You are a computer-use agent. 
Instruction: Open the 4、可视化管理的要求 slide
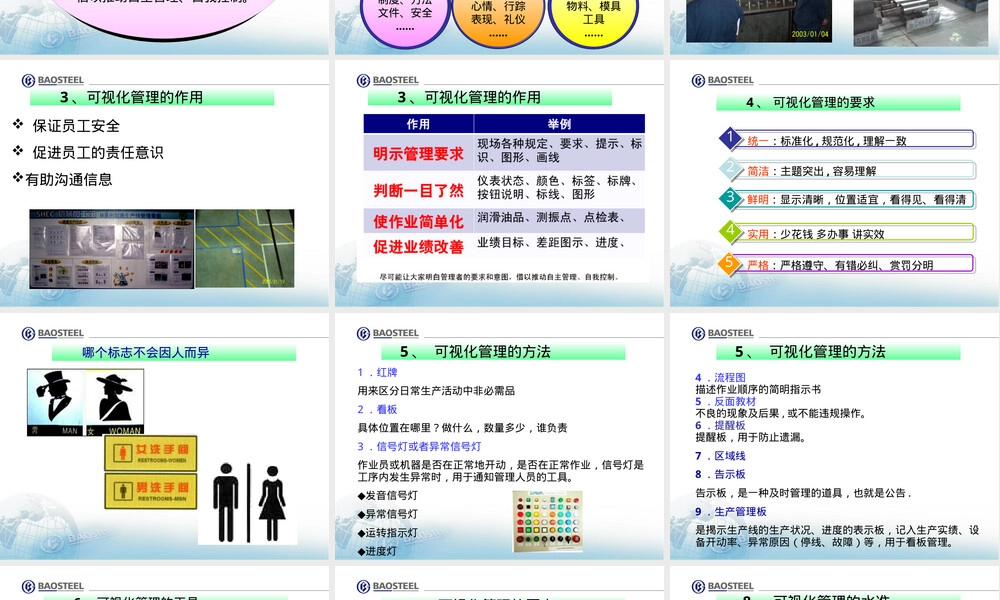pos(835,183)
